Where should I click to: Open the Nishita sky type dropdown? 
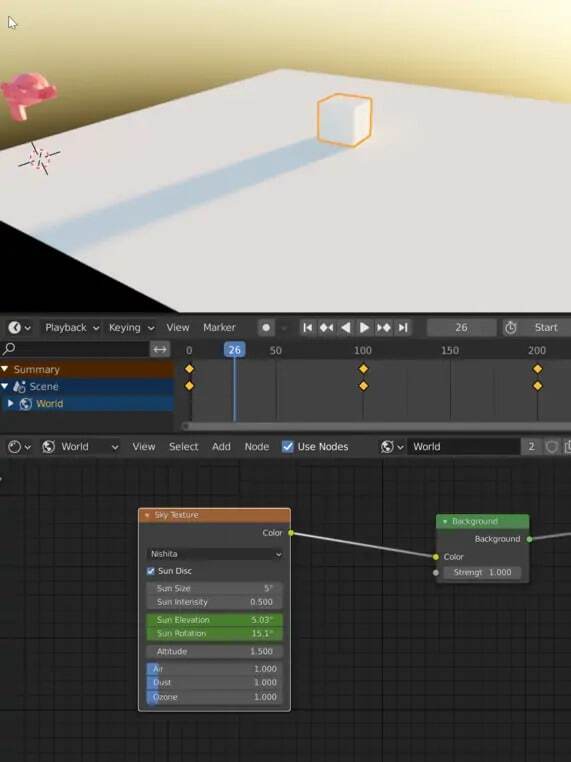point(214,554)
